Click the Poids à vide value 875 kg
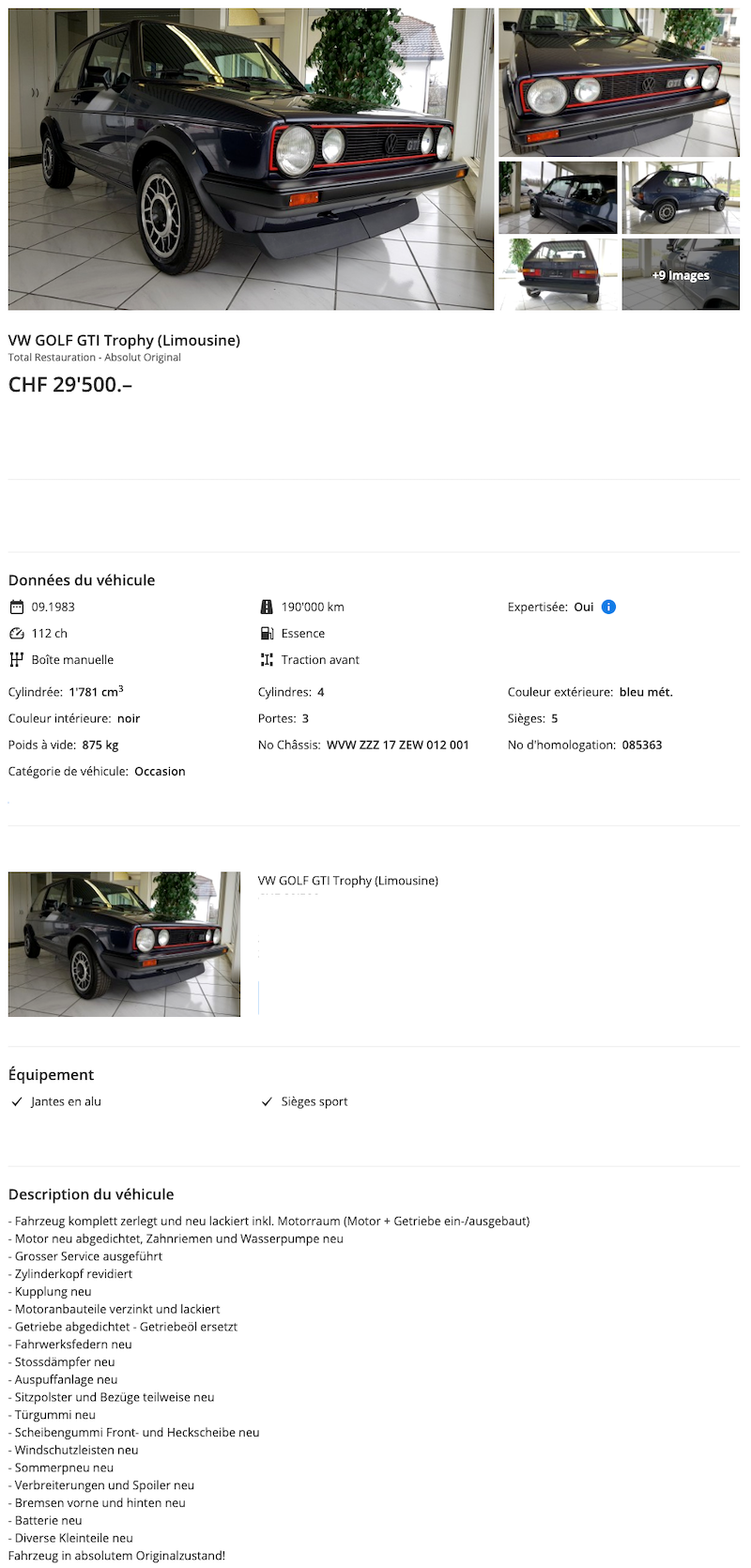 100,745
